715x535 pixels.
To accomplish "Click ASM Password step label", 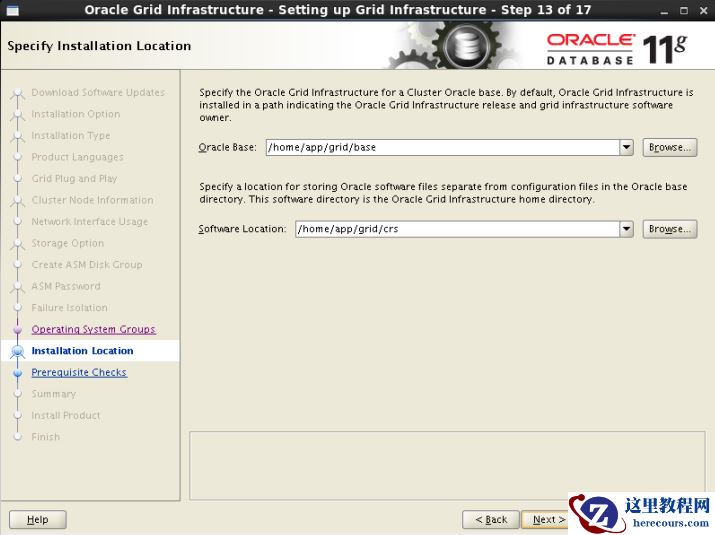I will pyautogui.click(x=66, y=286).
